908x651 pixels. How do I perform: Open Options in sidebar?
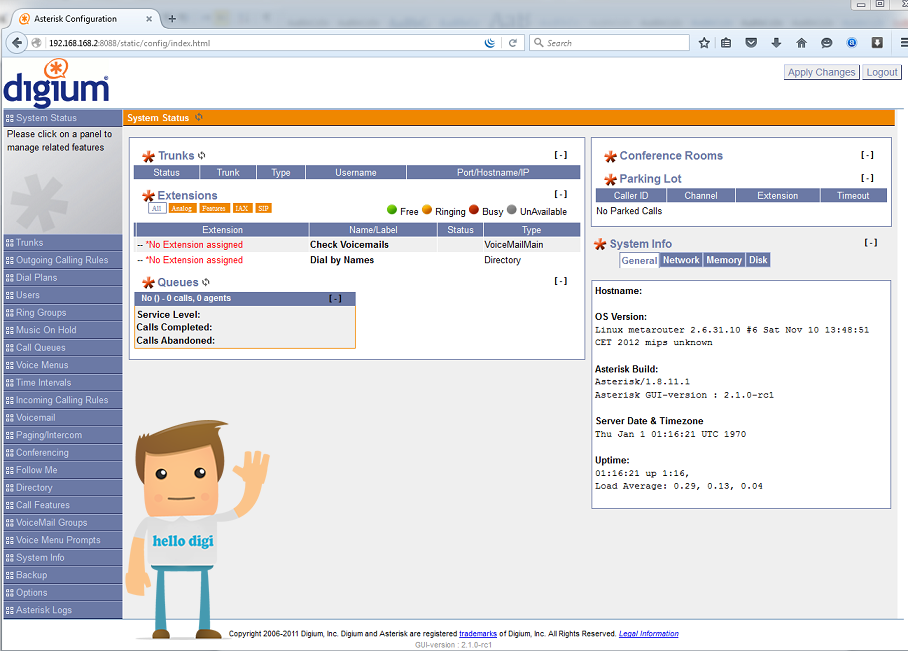(x=63, y=593)
